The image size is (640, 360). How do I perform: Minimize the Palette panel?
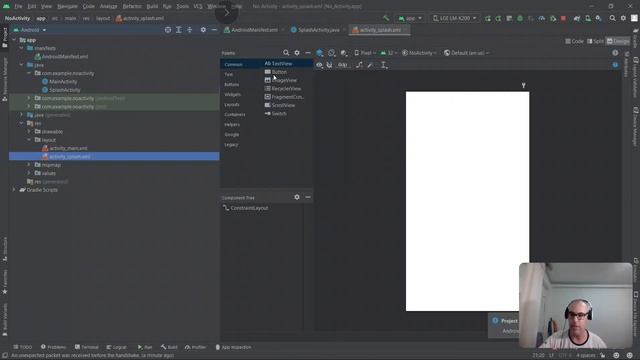[308, 53]
